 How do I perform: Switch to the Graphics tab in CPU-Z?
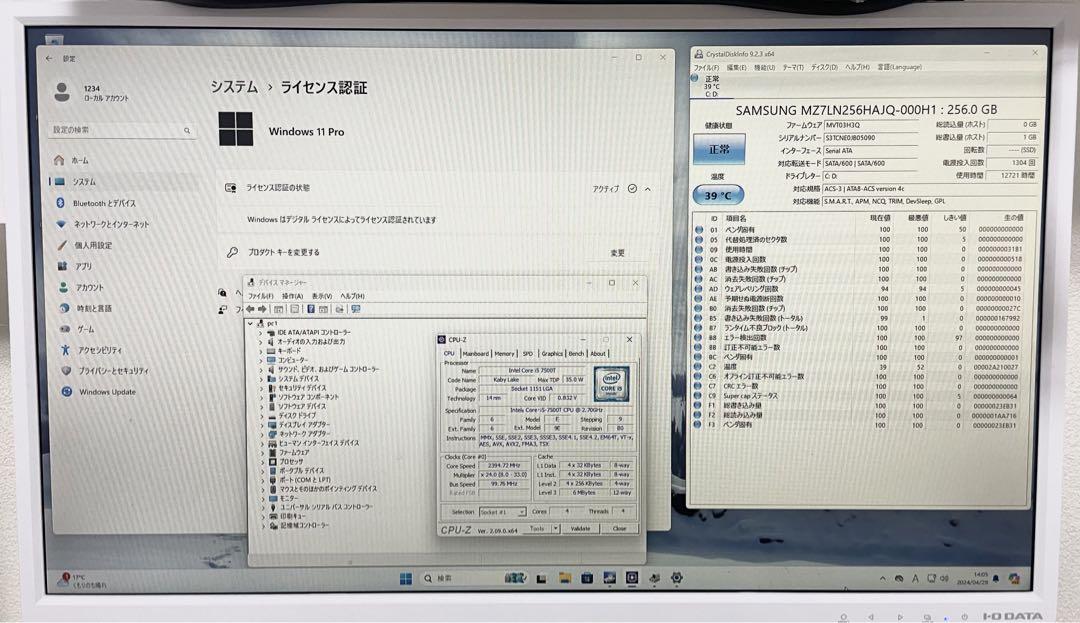click(x=552, y=354)
